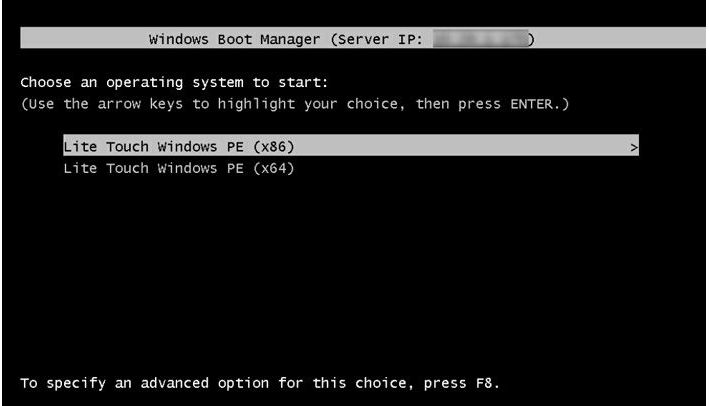Click the 'F8' key text at bottom
This screenshot has height=406, width=709.
pyautogui.click(x=484, y=383)
